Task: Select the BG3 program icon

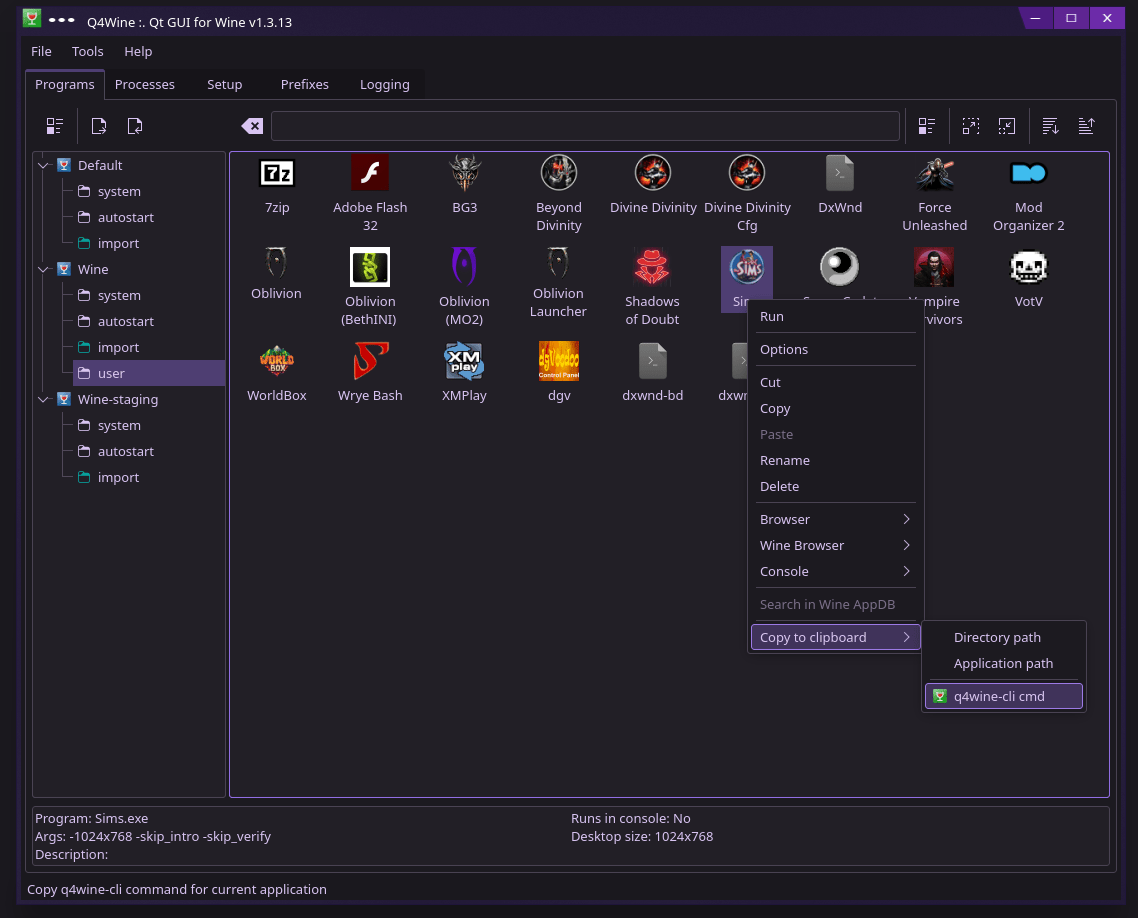Action: (464, 173)
